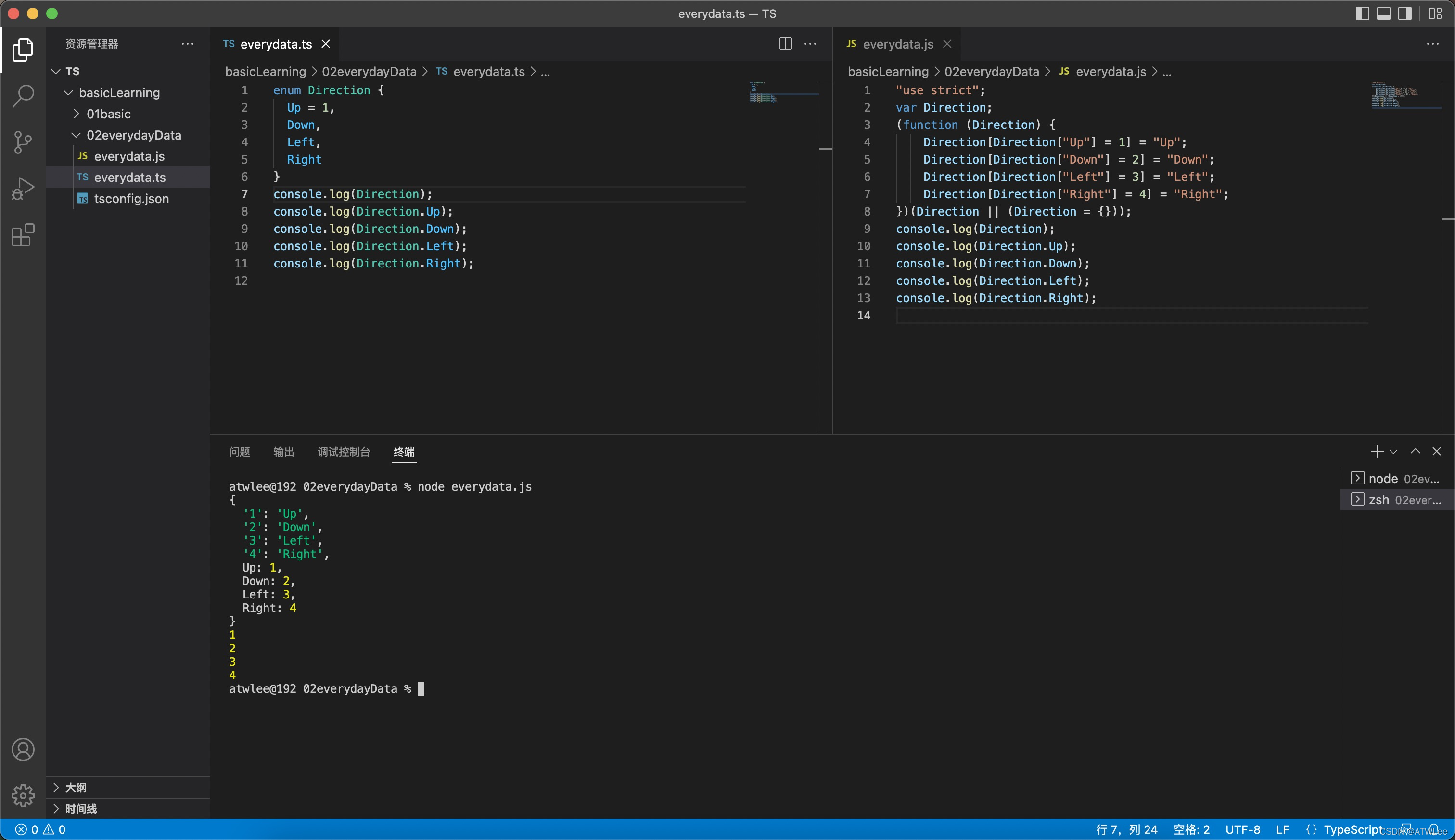Image resolution: width=1455 pixels, height=840 pixels.
Task: Switch to the 调试控制台 panel tab
Action: [x=344, y=452]
